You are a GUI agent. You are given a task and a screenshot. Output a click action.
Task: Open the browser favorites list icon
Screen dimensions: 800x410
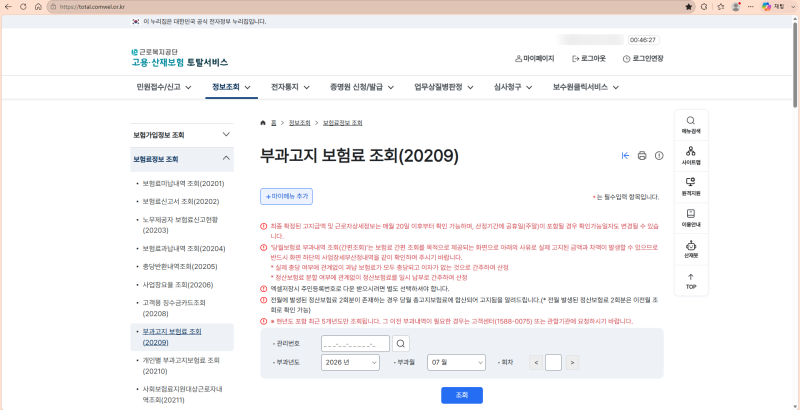point(720,7)
